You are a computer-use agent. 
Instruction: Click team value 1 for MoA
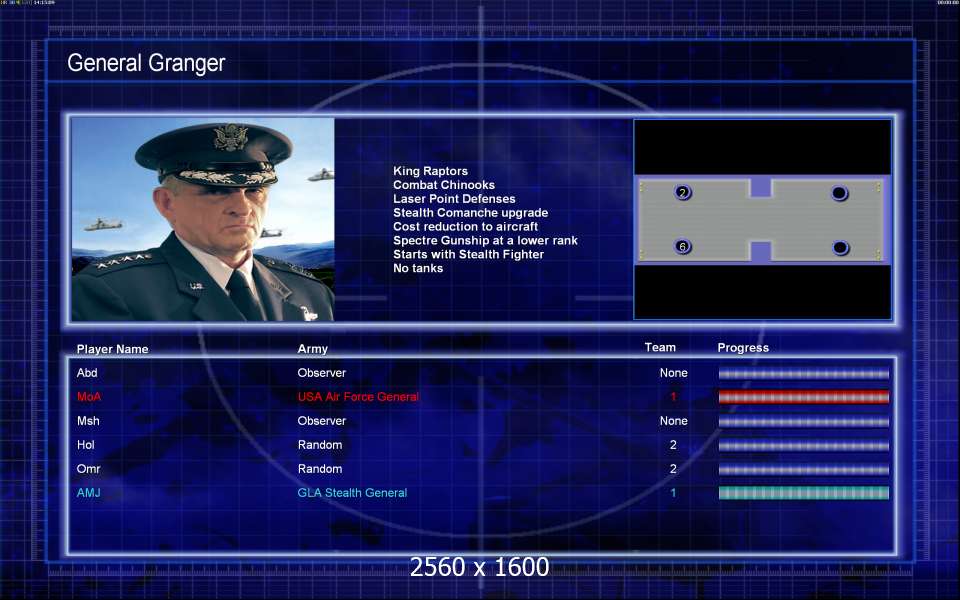pos(673,397)
